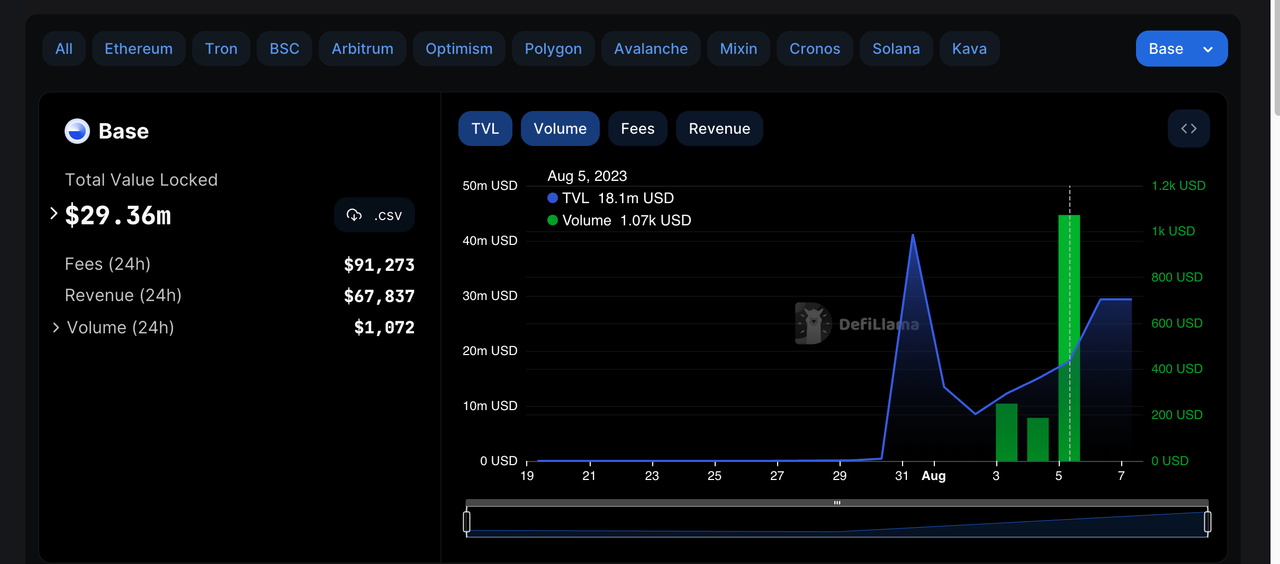This screenshot has width=1280, height=564.
Task: Click the tooltip TVL 18.1m USD entry
Action: [x=611, y=198]
